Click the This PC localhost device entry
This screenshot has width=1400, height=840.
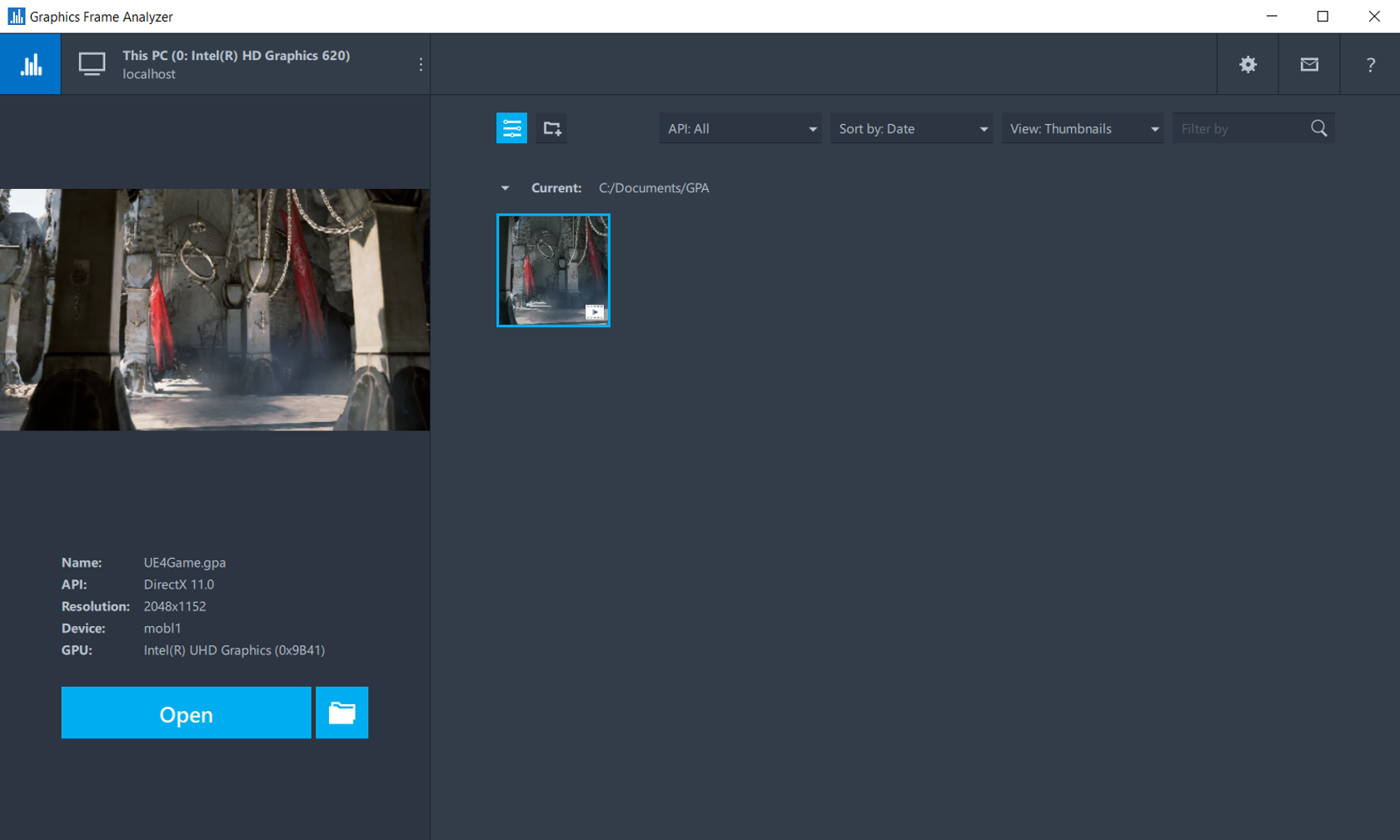click(x=236, y=64)
